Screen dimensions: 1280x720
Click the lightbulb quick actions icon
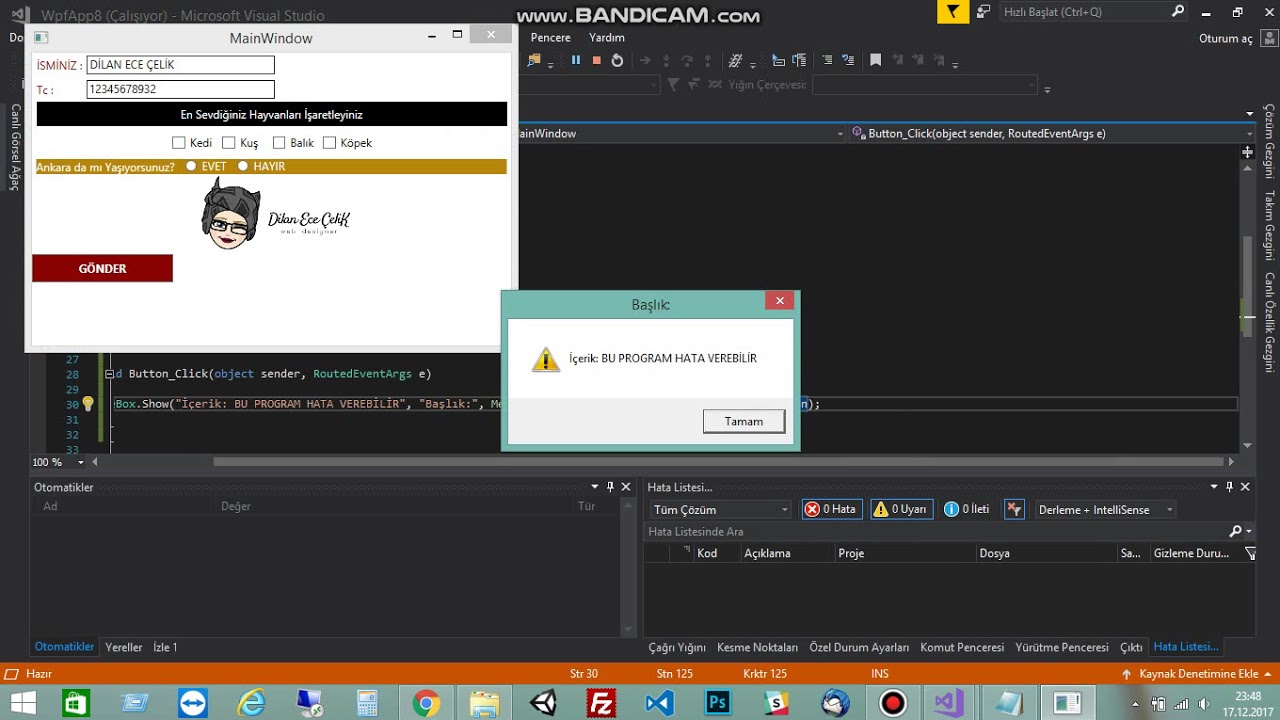click(87, 404)
